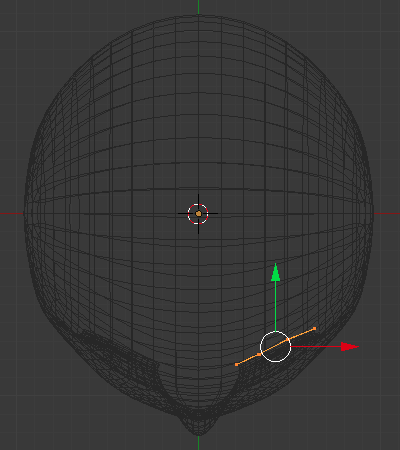Click the red X-axis gizmo arrow
The height and width of the screenshot is (450, 400).
tap(349, 347)
